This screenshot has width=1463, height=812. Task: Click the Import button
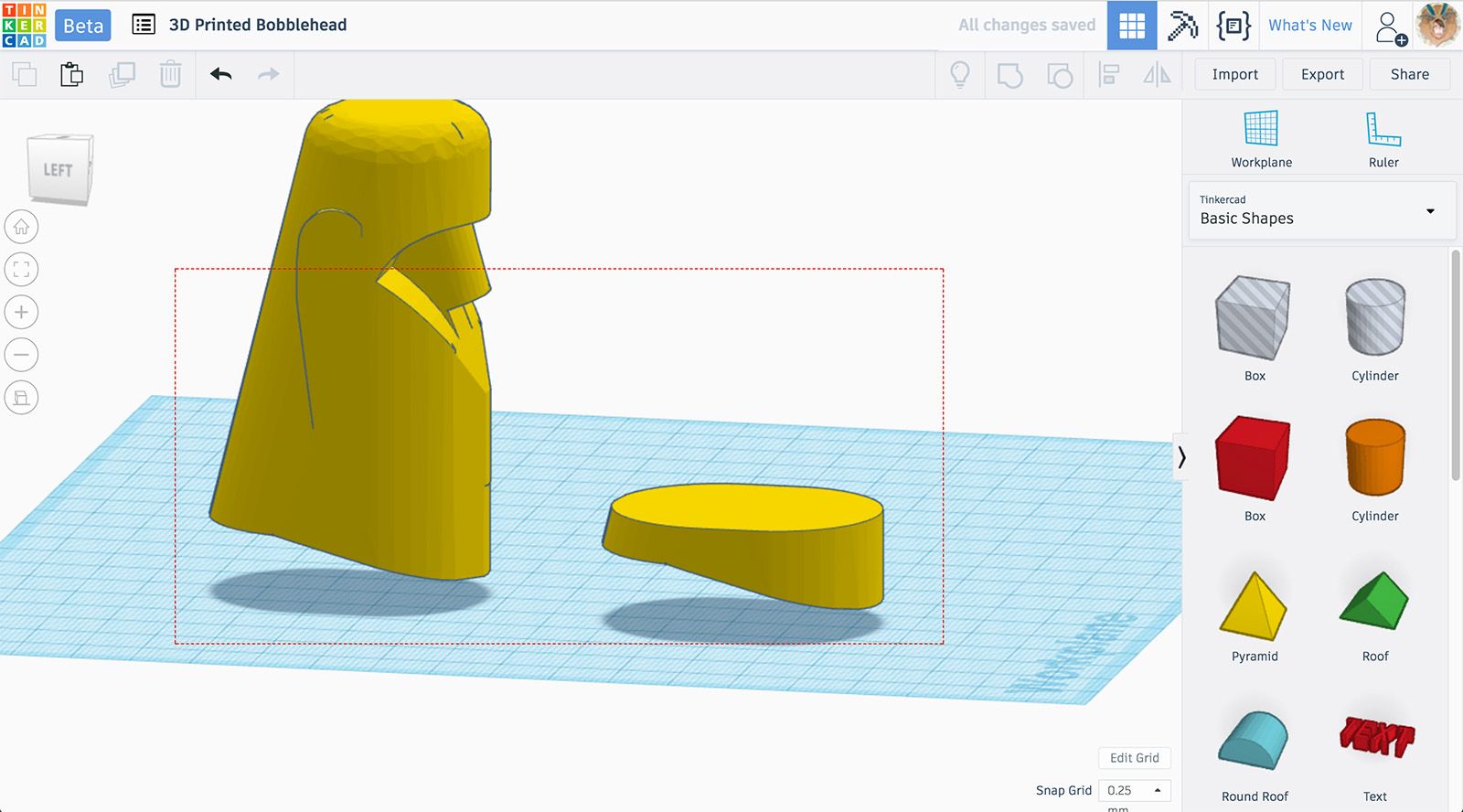tap(1234, 75)
